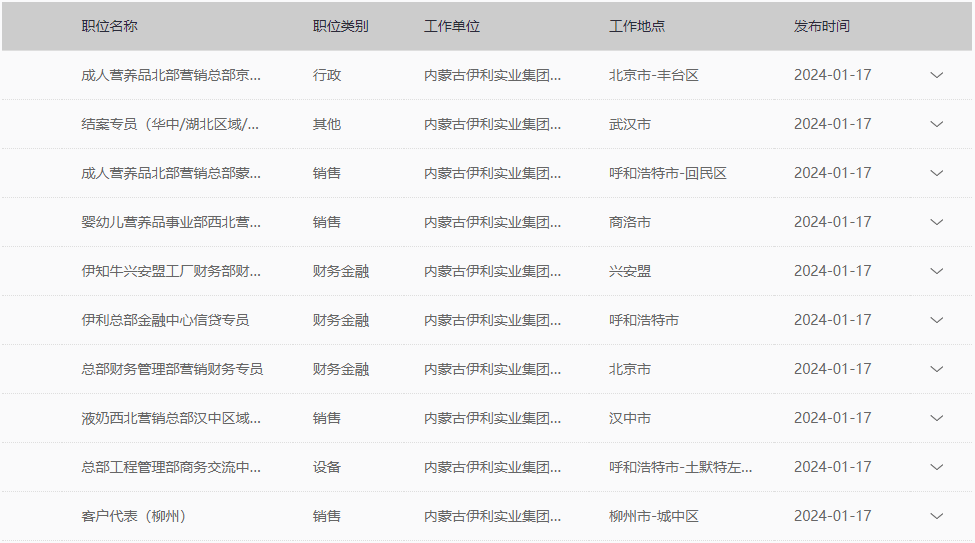Expand the 结案专员 row chevron
Viewport: 975px width, 543px height.
[936, 124]
